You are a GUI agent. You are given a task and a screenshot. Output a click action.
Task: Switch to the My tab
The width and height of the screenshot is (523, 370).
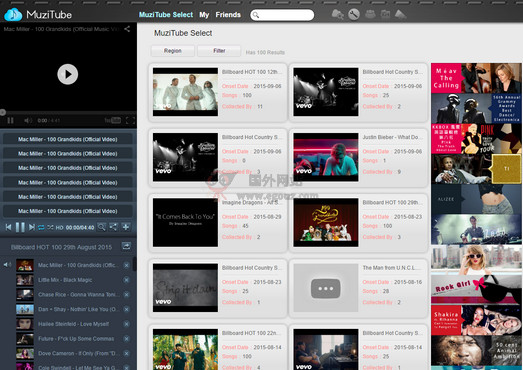click(x=204, y=15)
